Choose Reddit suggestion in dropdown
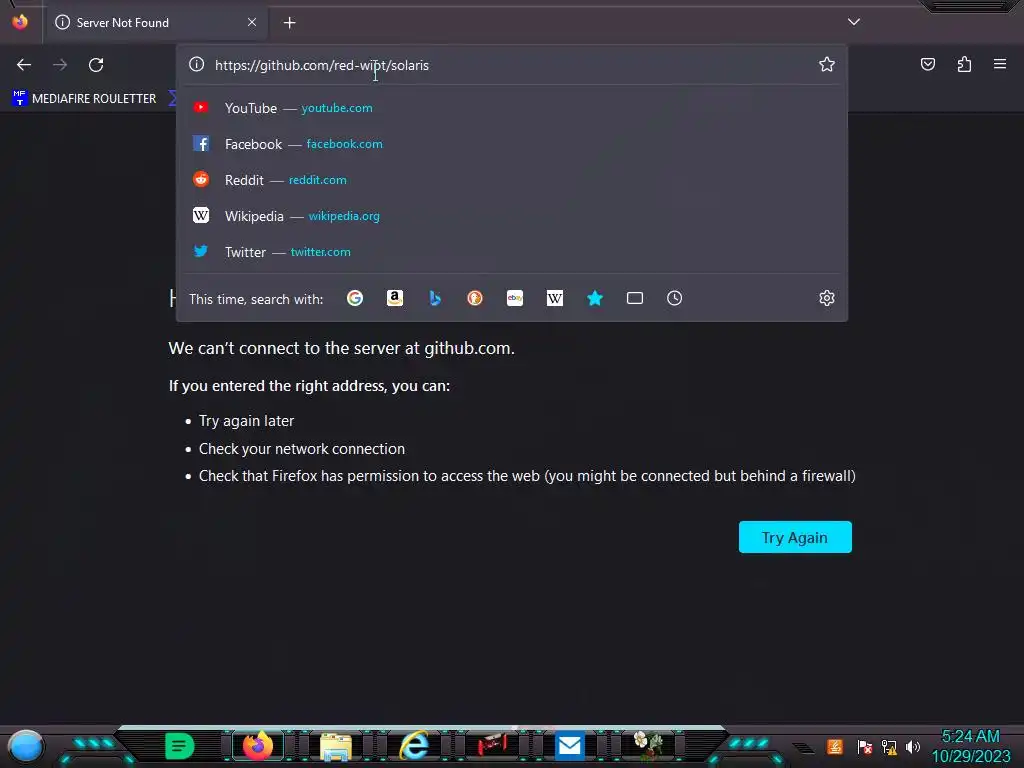 point(512,180)
